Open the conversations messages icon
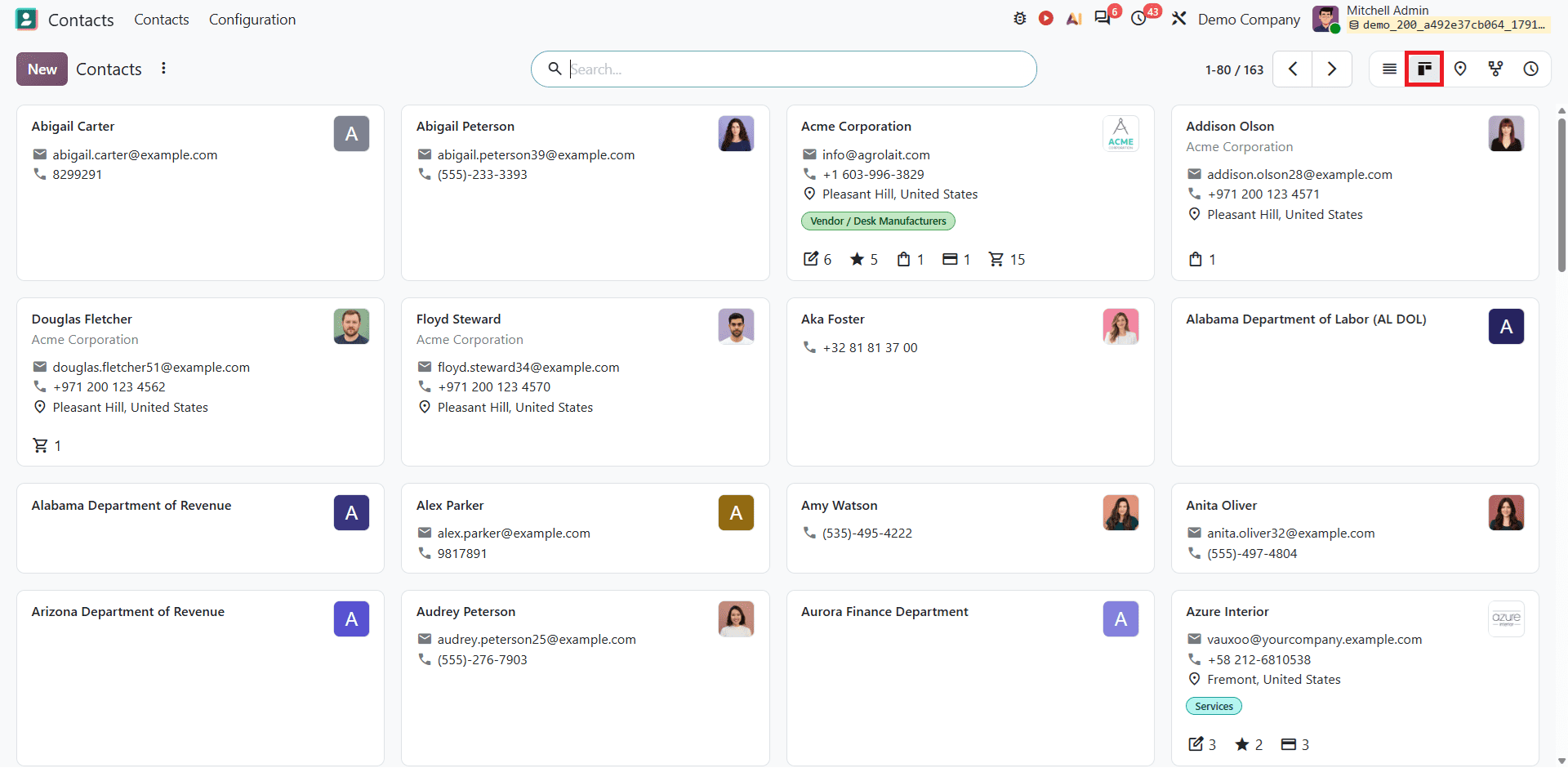 (x=1102, y=18)
